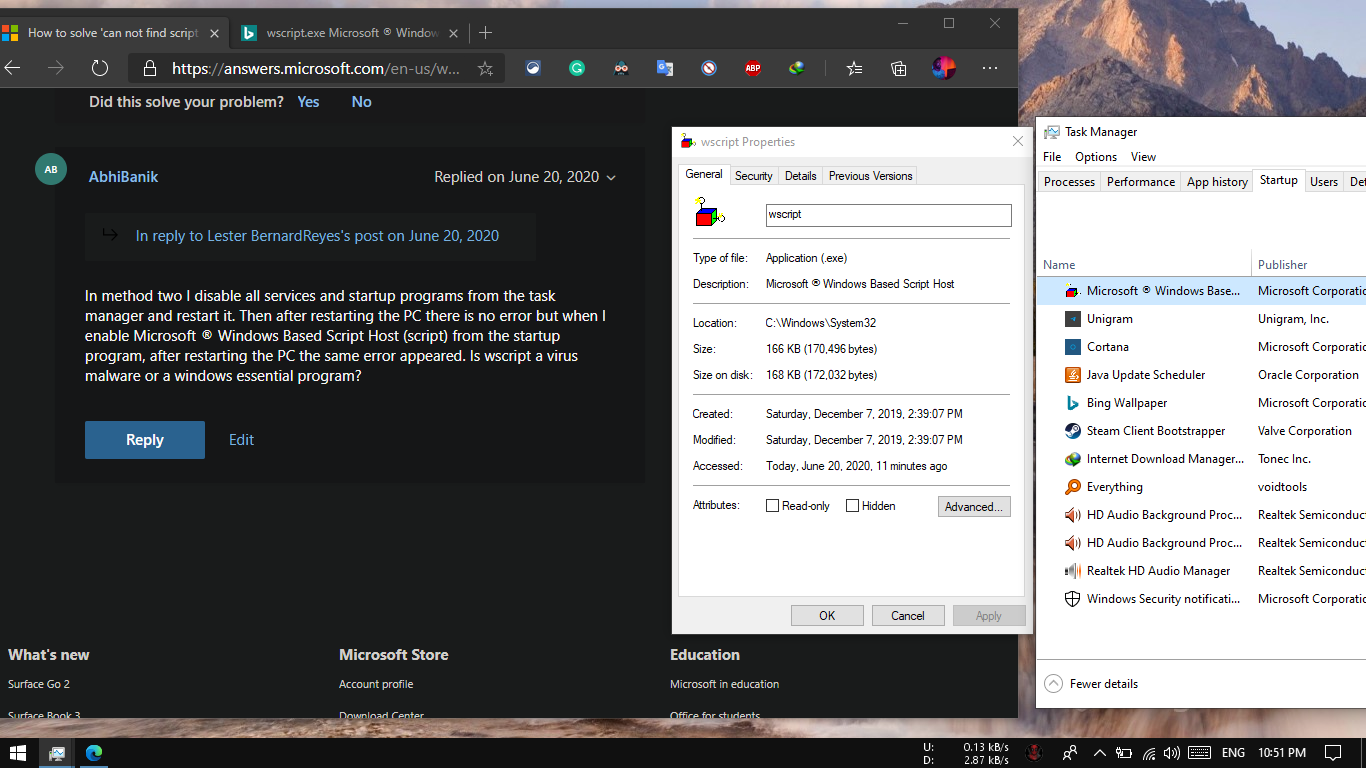Open the Action Center notification icon
Viewport: 1366px width, 768px height.
click(x=1333, y=752)
